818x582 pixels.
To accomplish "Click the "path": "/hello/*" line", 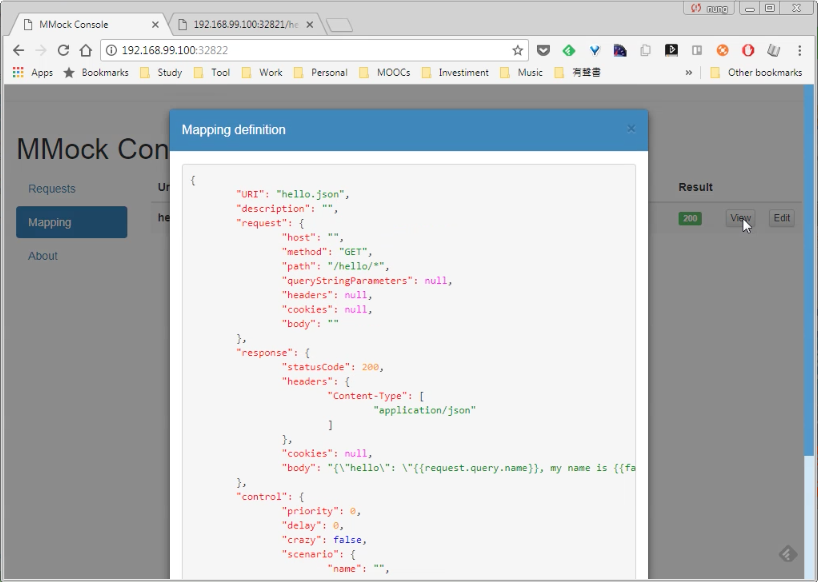I will pyautogui.click(x=335, y=266).
